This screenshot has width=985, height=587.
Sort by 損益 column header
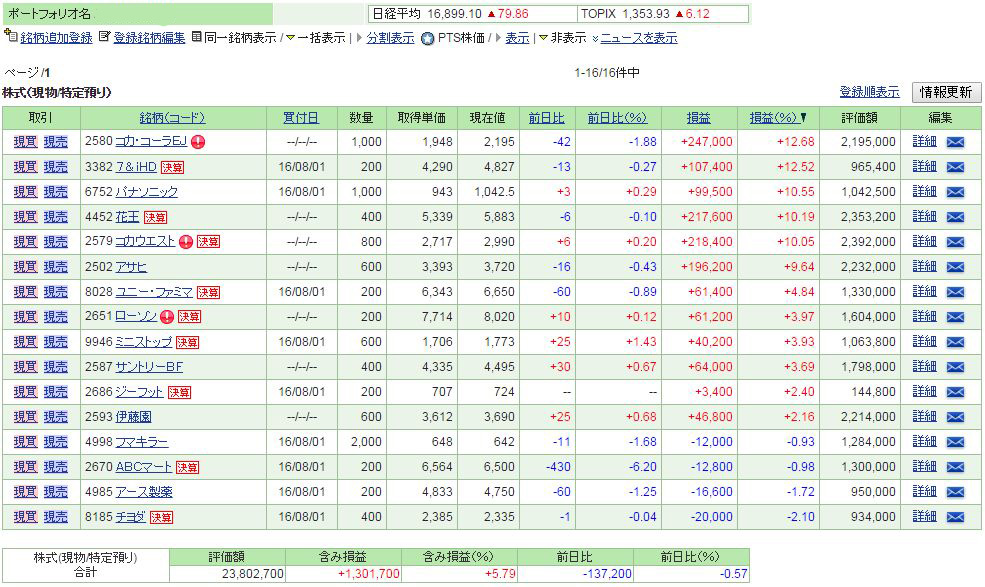coord(698,118)
